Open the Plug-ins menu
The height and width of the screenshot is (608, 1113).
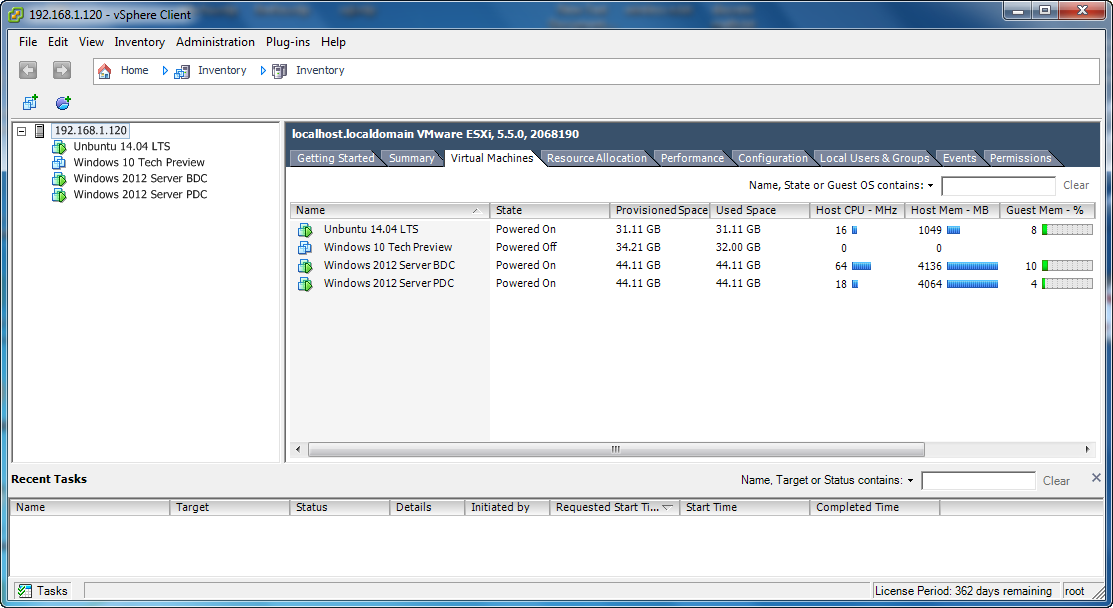(x=288, y=42)
